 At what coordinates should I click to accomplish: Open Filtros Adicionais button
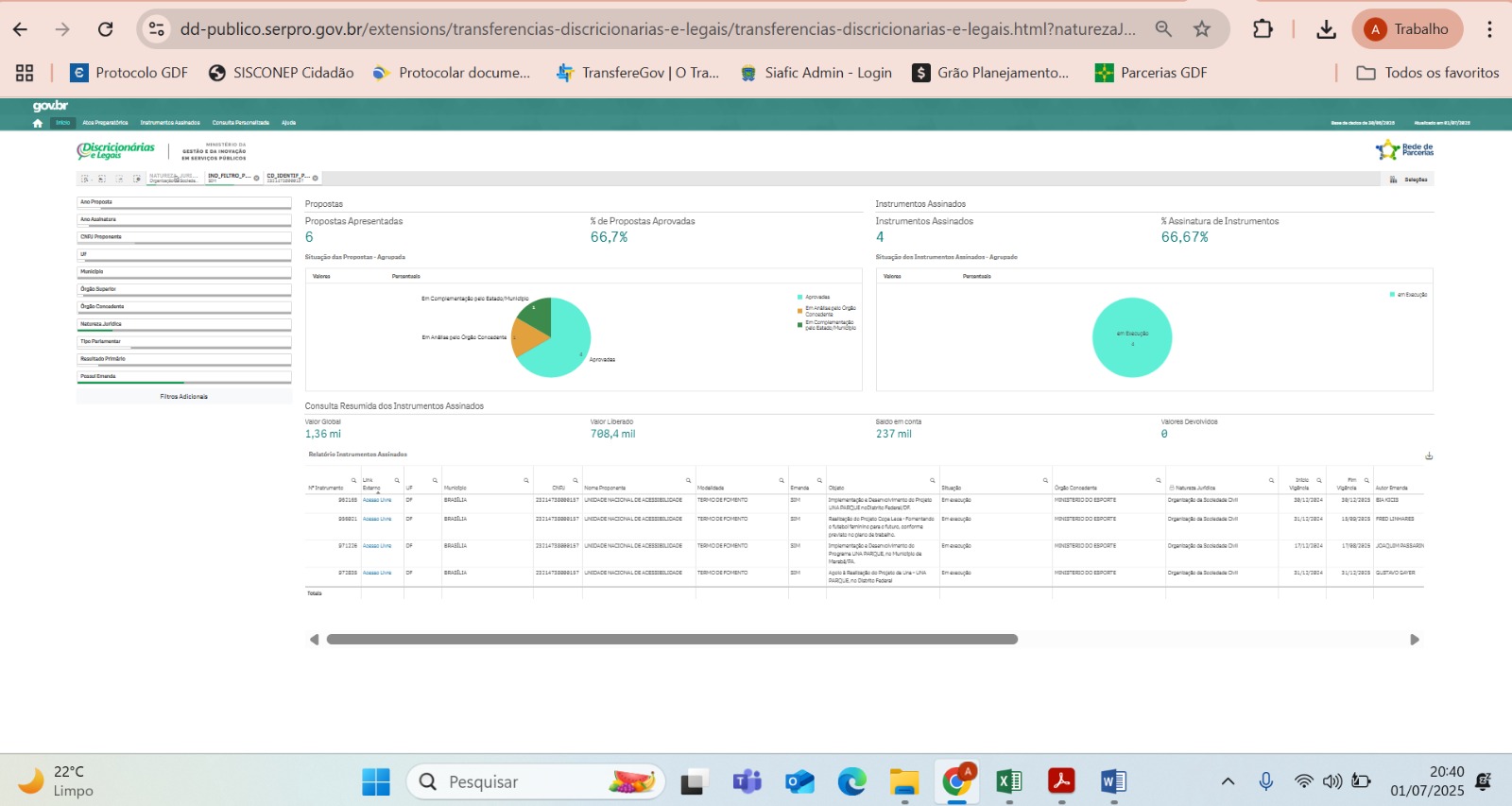184,397
